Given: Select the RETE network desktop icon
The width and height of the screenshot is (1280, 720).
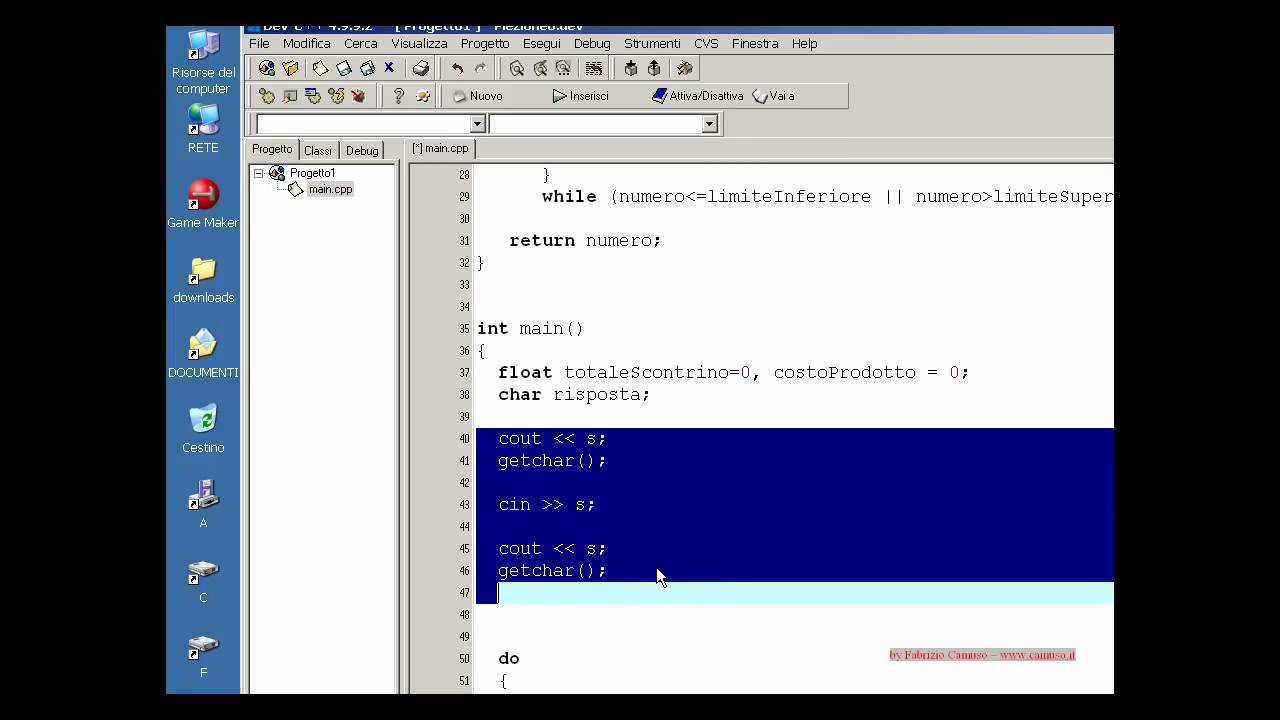Looking at the screenshot, I should coord(203,128).
